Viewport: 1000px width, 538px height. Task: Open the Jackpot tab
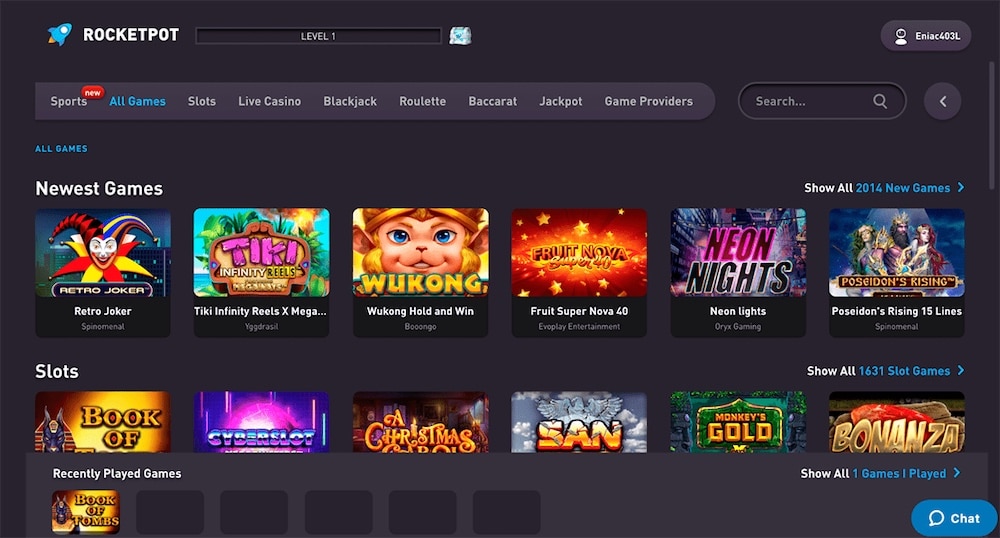point(561,101)
